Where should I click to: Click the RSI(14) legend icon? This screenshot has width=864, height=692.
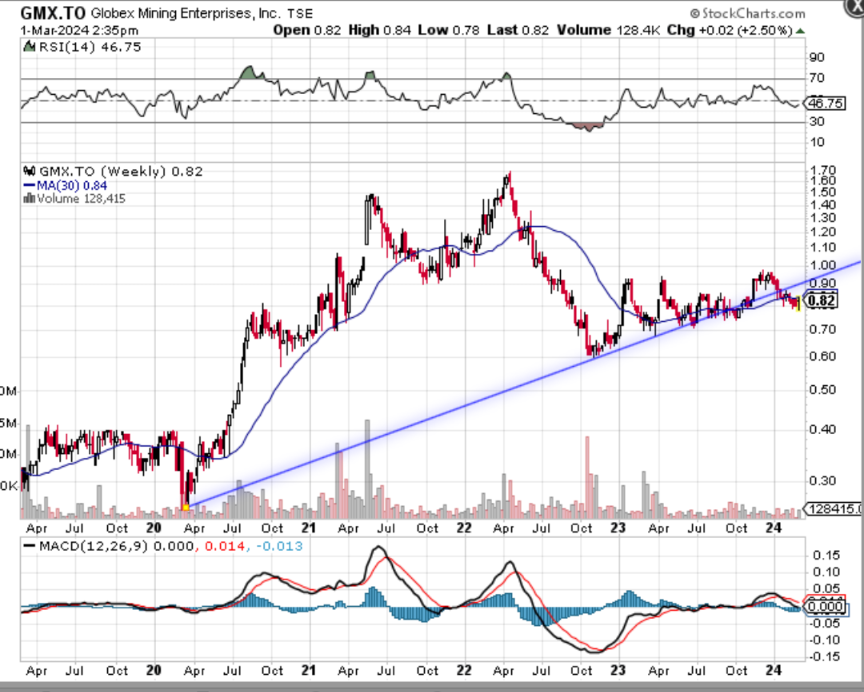pyautogui.click(x=29, y=47)
